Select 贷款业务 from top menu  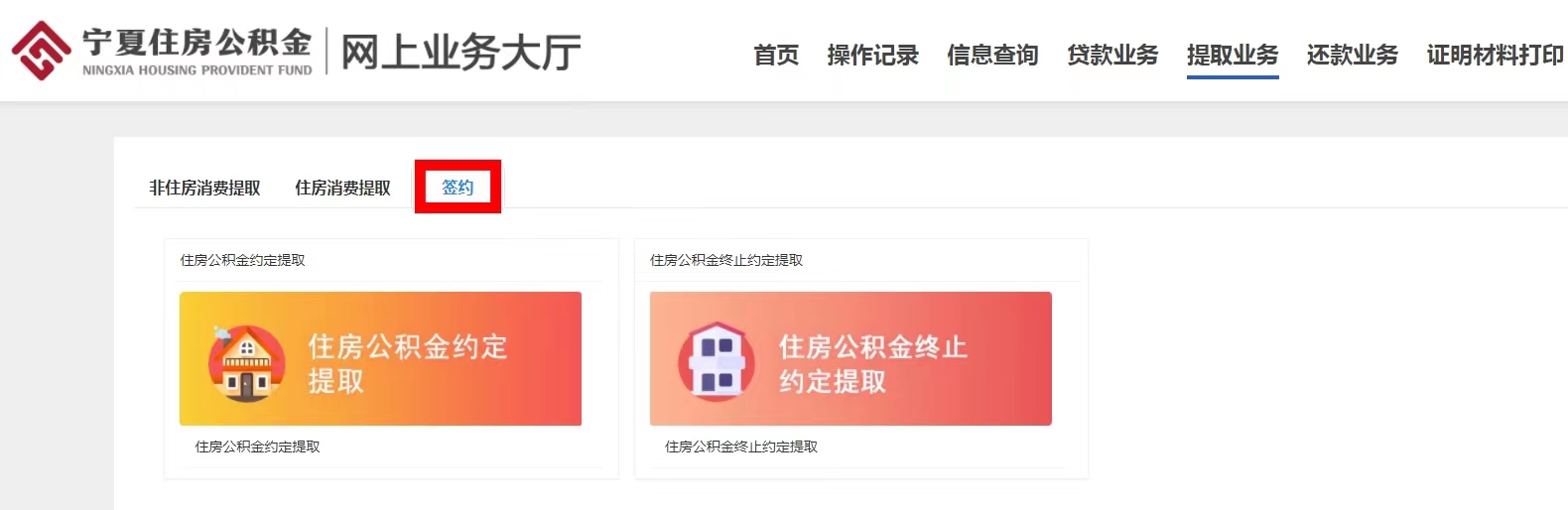tap(1112, 56)
